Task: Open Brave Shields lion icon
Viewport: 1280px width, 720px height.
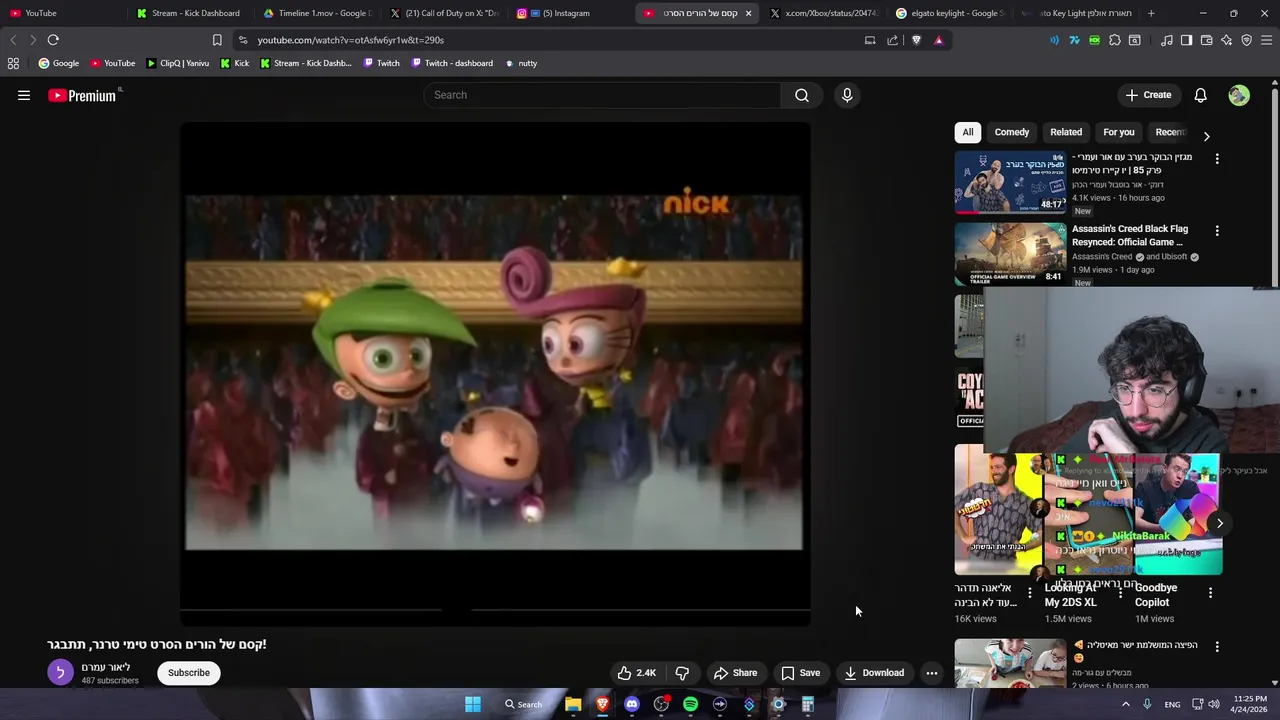Action: click(x=916, y=40)
